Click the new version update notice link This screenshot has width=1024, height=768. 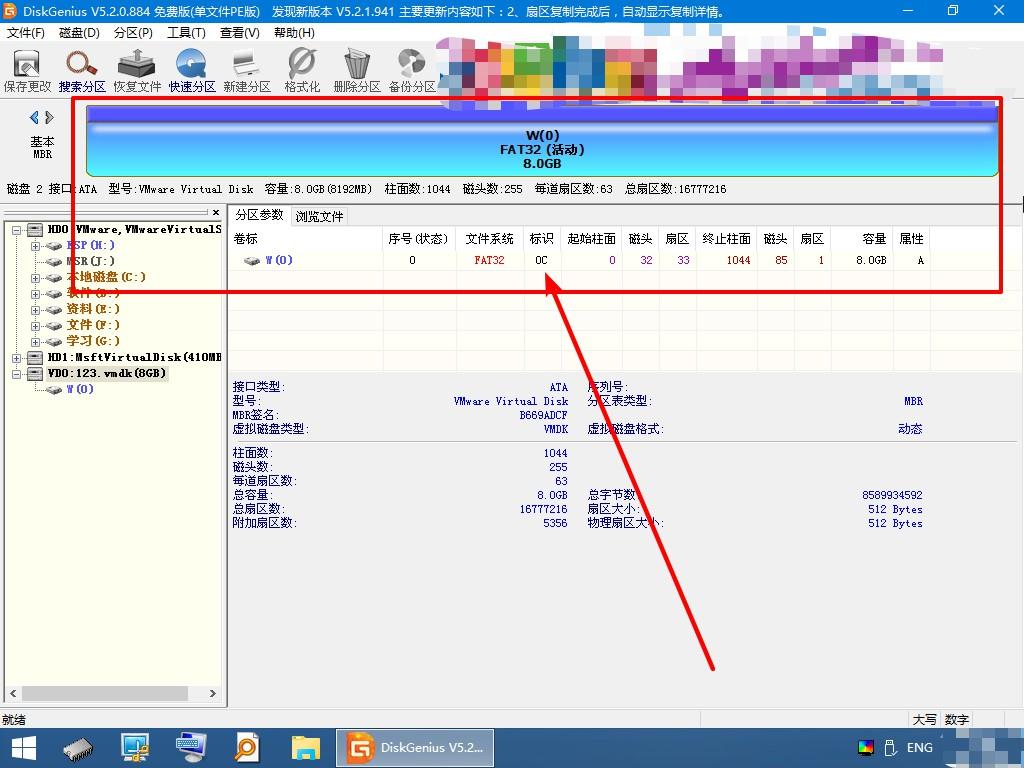click(x=335, y=11)
